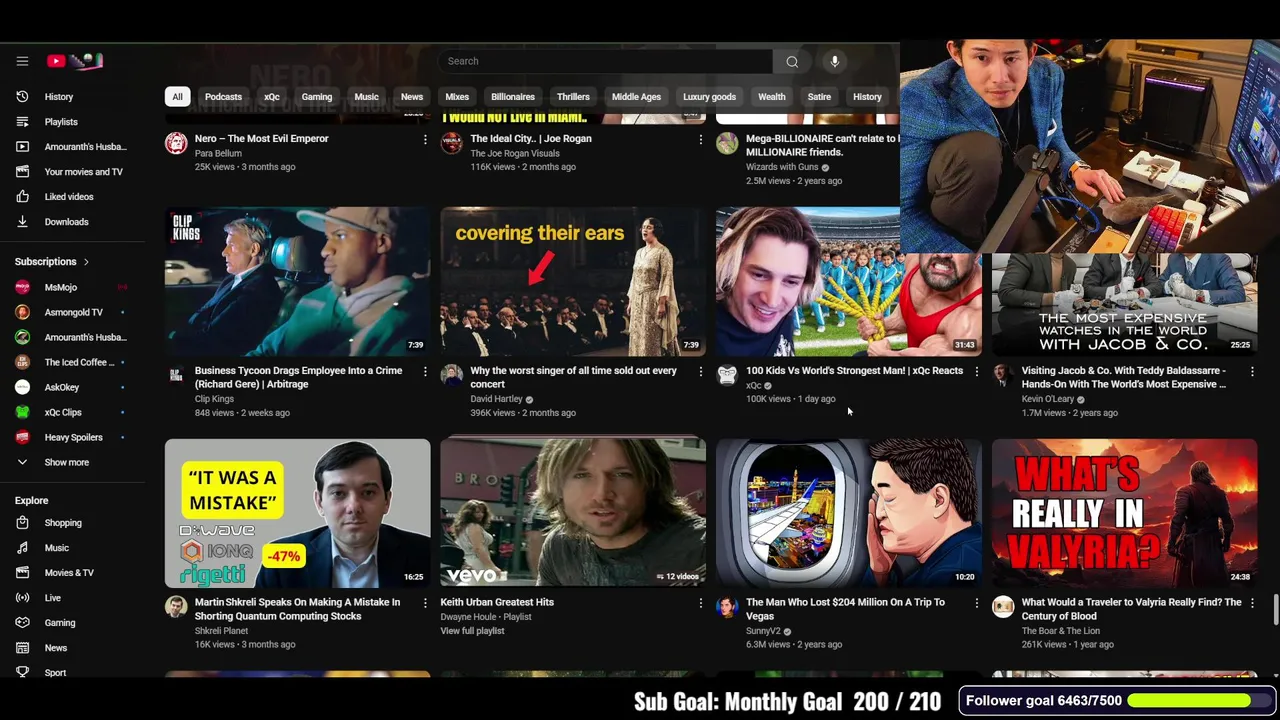The width and height of the screenshot is (1280, 720).
Task: Open options for Business Tycoon Arbitrage video
Action: coord(425,371)
